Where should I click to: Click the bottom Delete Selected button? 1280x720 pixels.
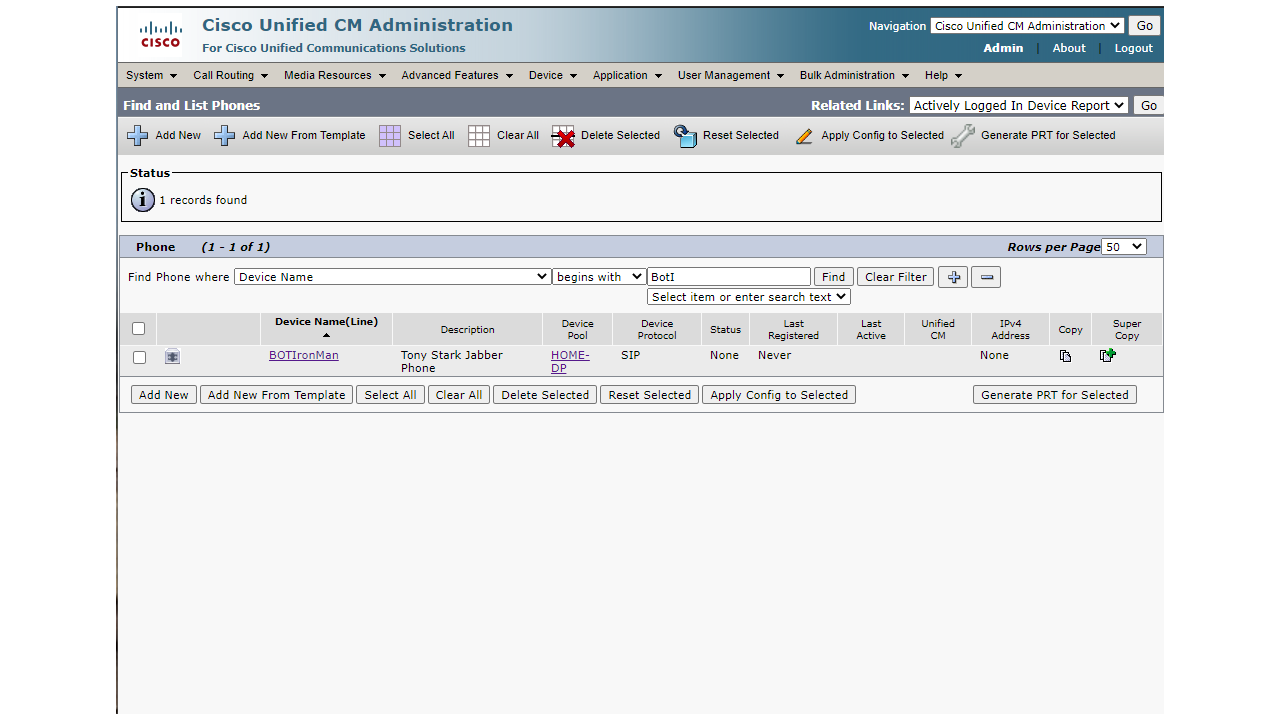(x=545, y=395)
